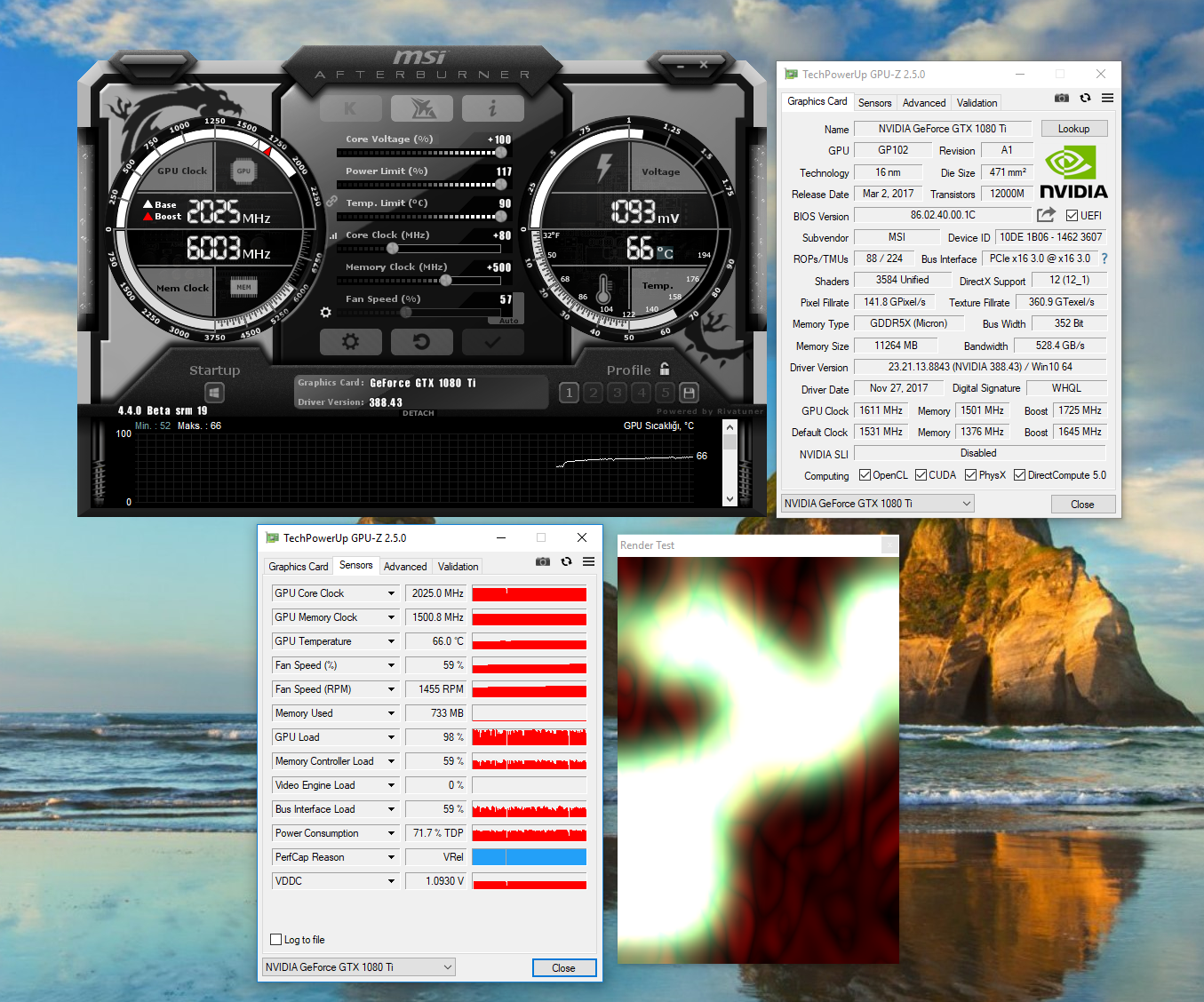Select Afterburner profile slot 3

click(618, 393)
